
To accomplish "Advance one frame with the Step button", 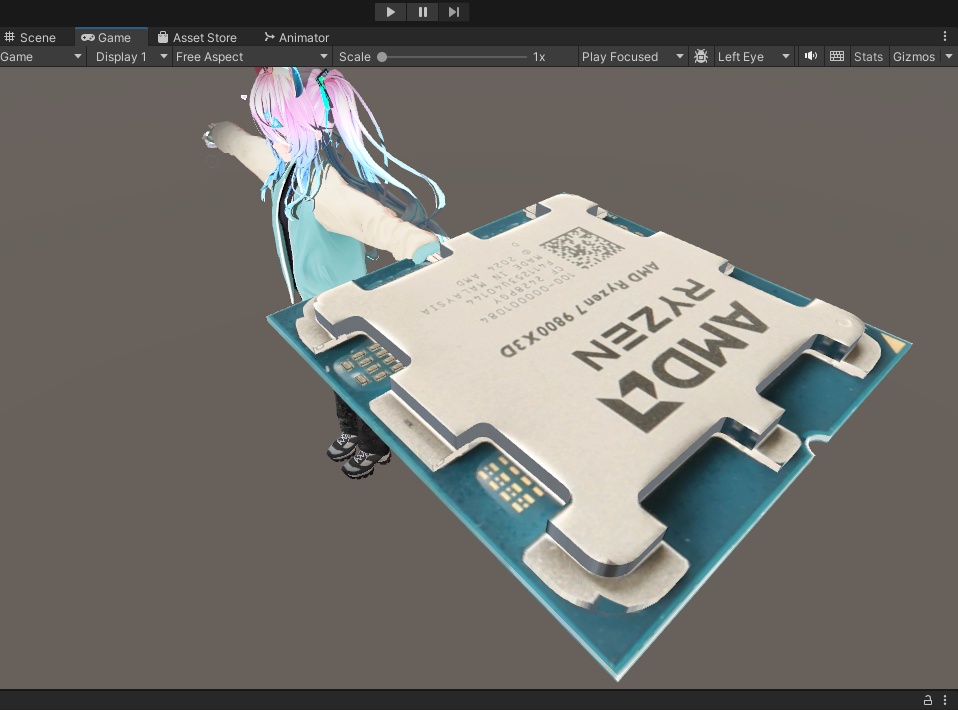I will click(454, 12).
